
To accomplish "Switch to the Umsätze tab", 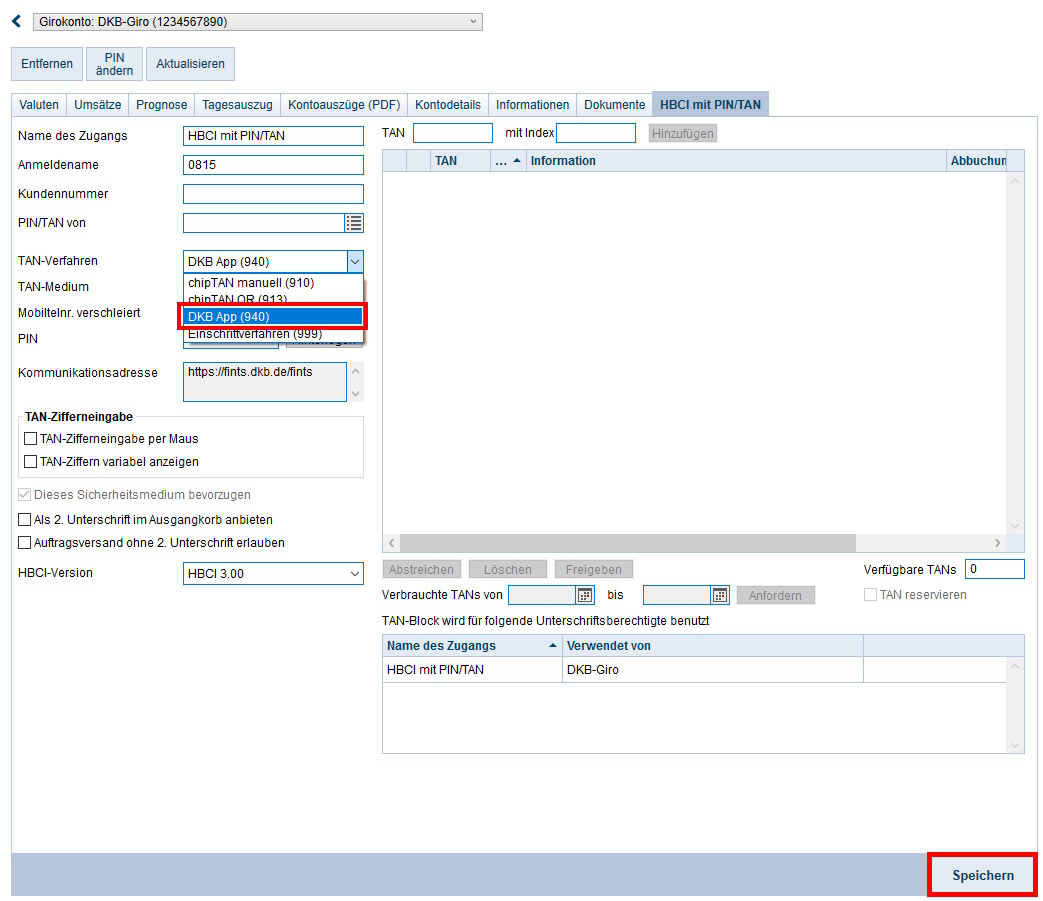I will (x=98, y=105).
